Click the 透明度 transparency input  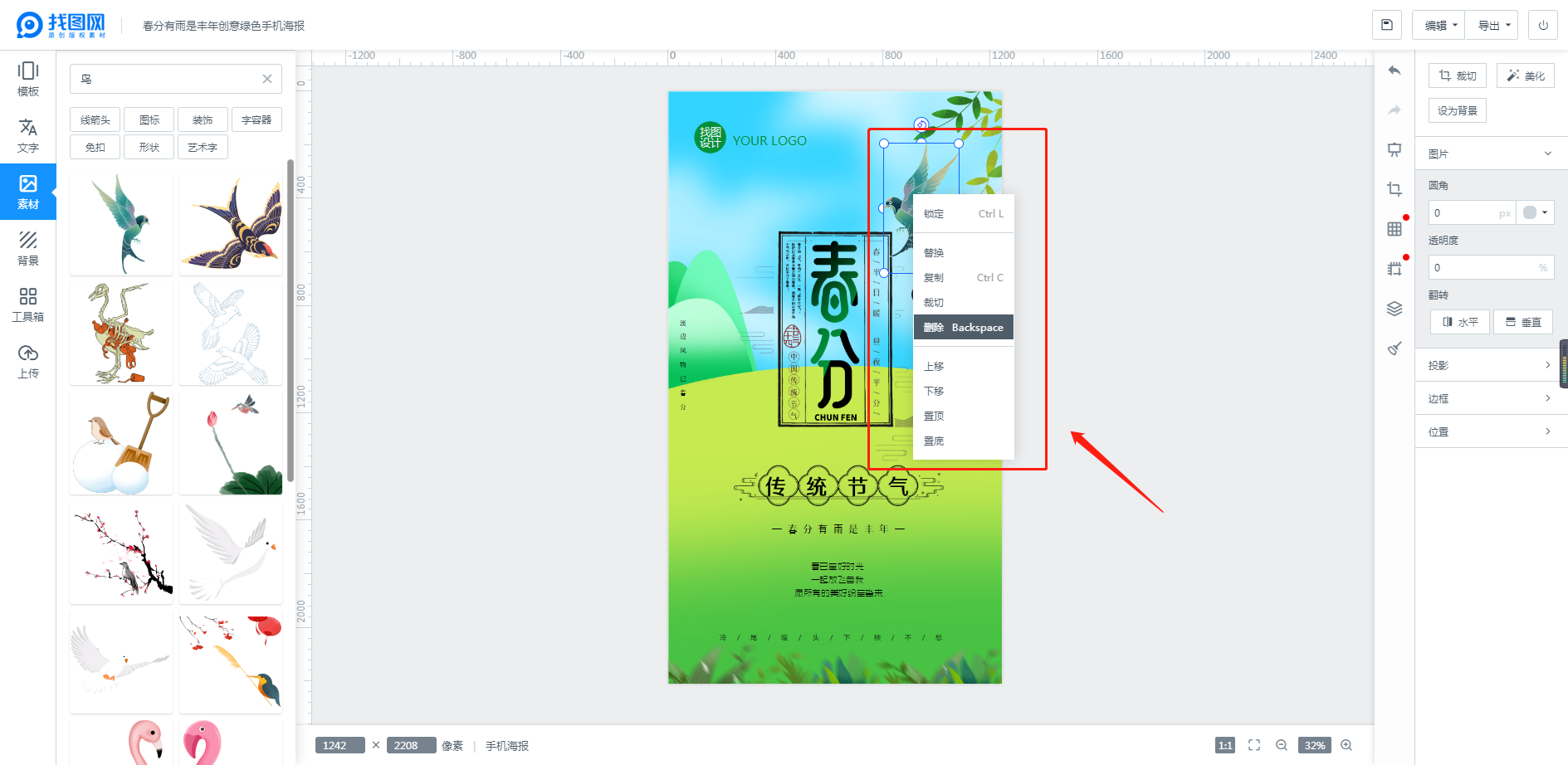(x=1491, y=267)
